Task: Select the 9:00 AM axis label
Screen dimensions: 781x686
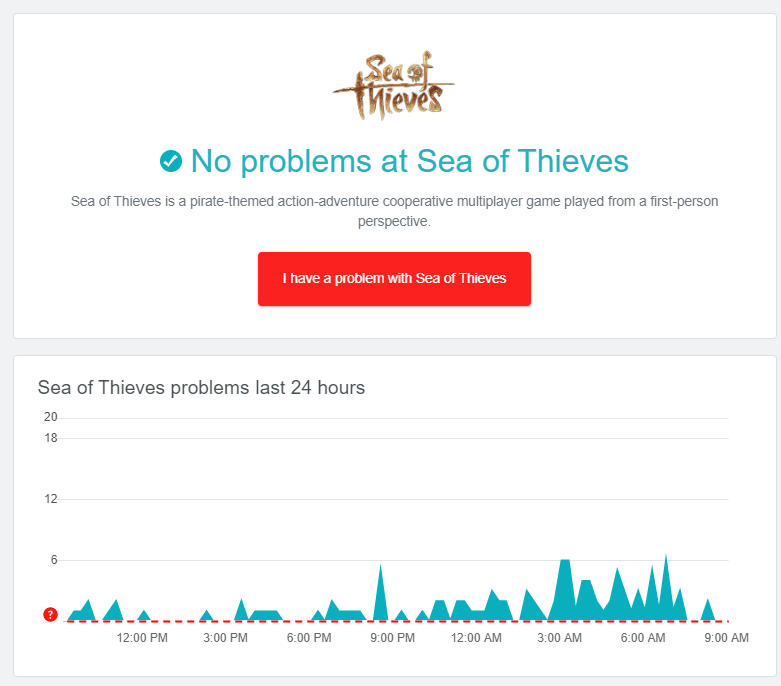Action: [x=726, y=638]
